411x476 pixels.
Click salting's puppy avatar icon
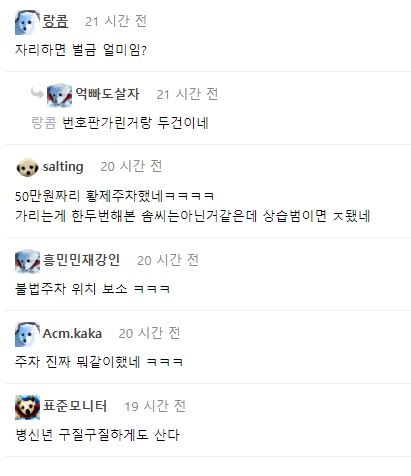pos(27,168)
